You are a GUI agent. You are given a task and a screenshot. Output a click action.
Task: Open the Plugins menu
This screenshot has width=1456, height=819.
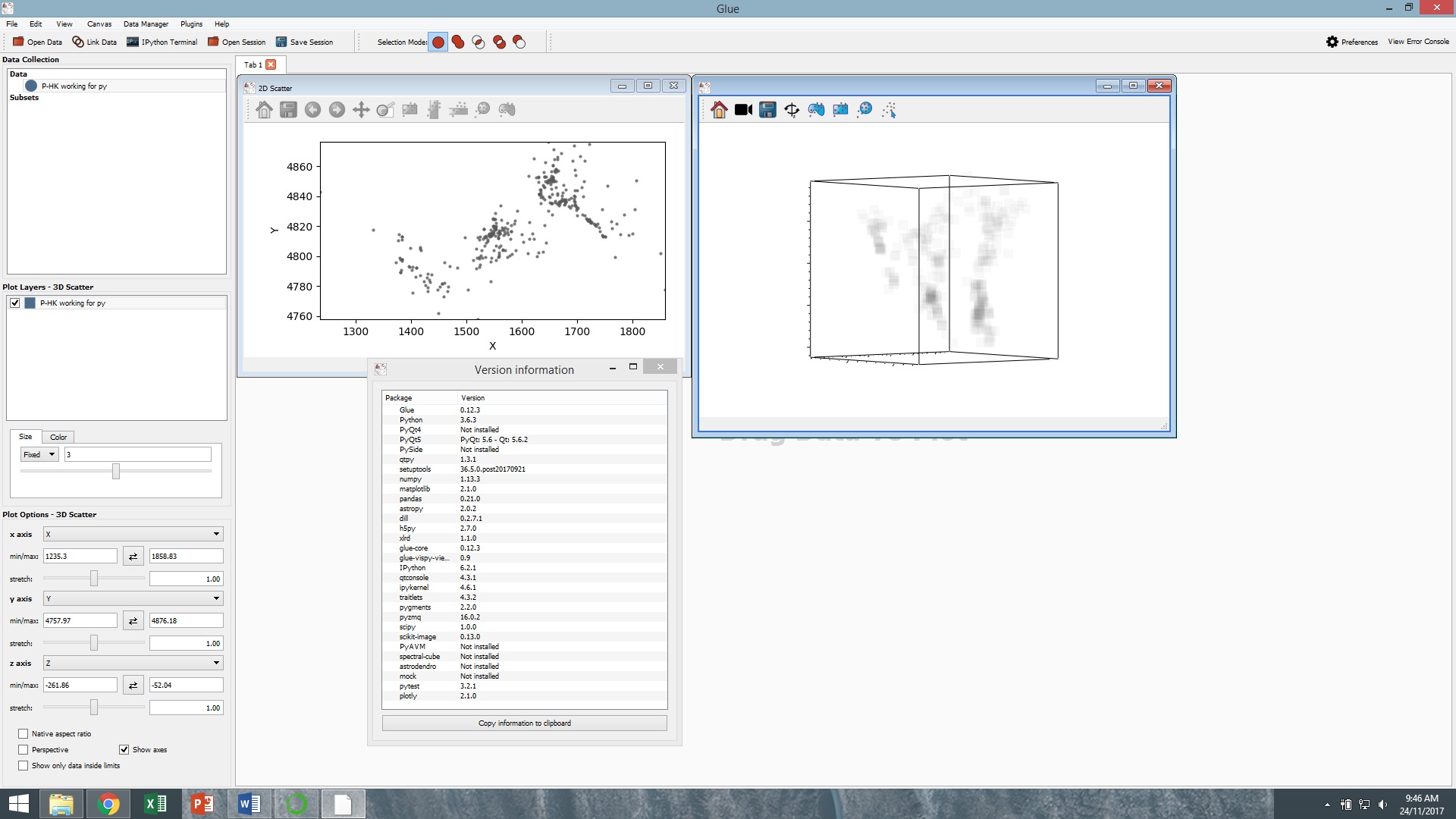(x=191, y=24)
